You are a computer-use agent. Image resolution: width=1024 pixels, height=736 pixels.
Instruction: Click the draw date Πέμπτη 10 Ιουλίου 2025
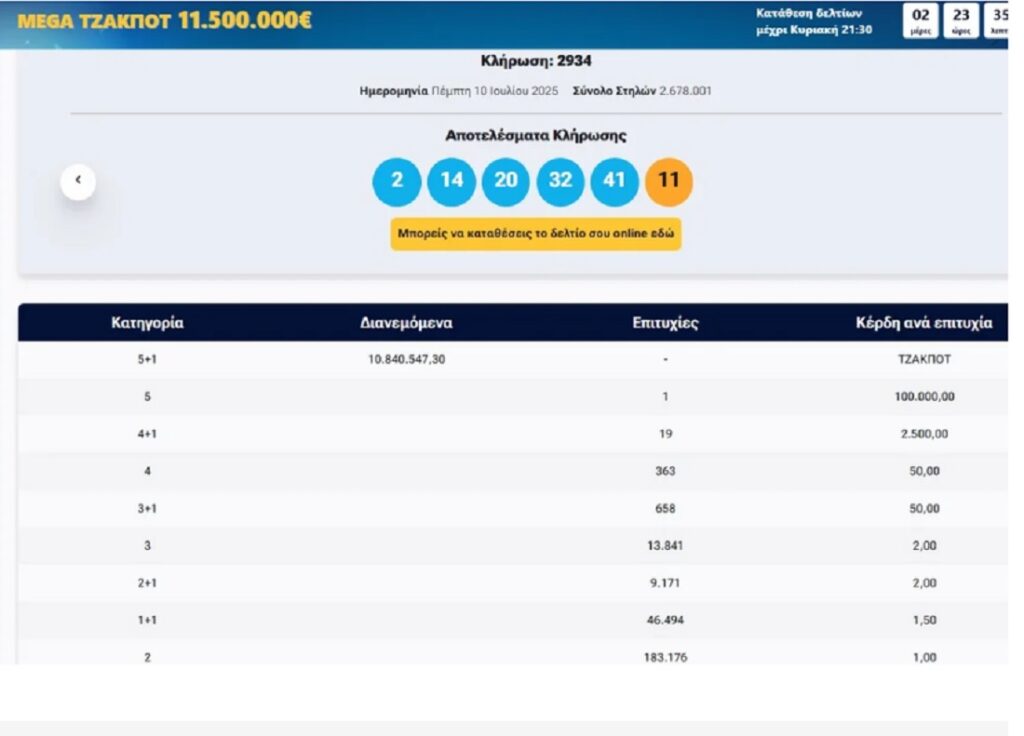point(495,91)
